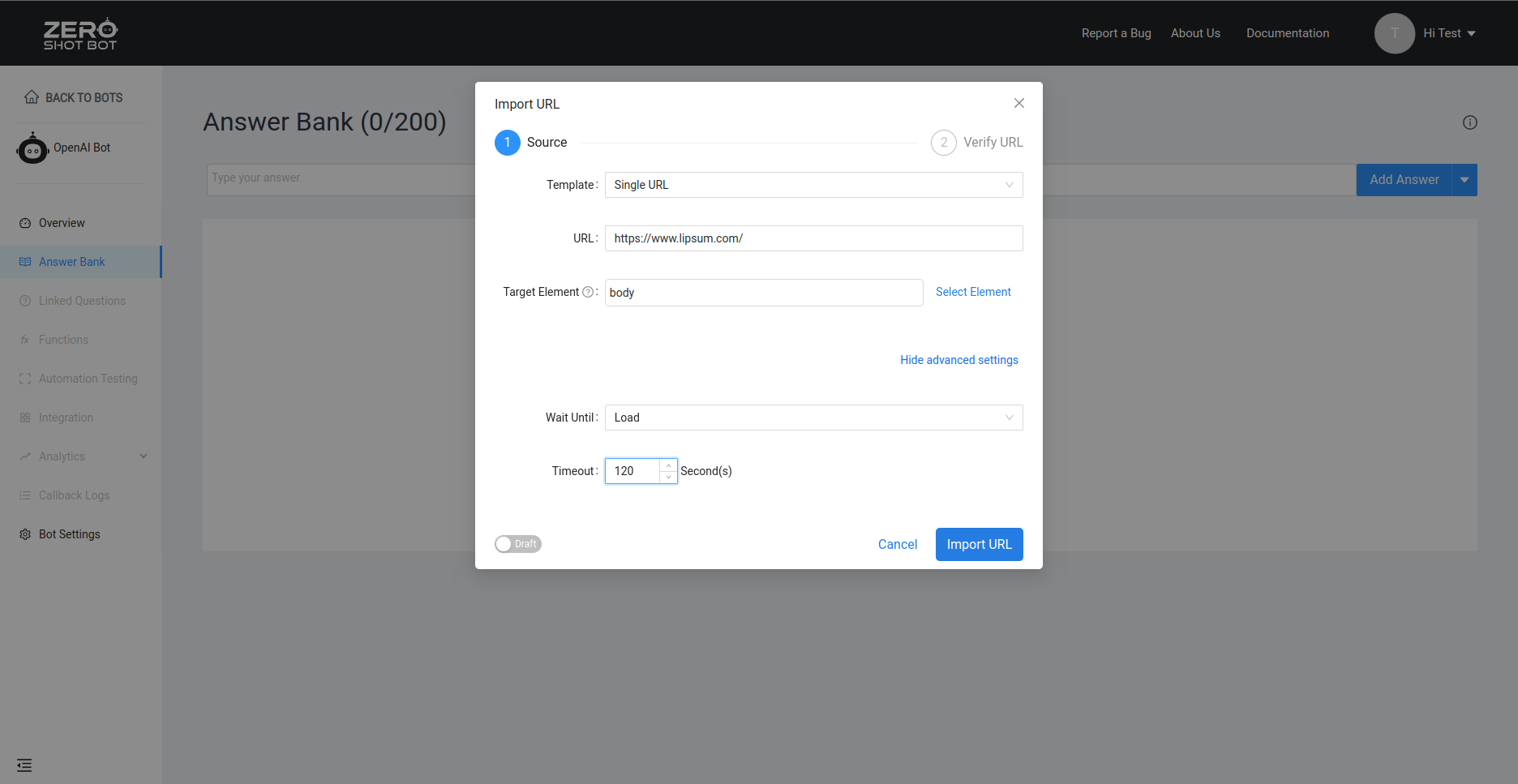View Callback Logs in the sidebar
Viewport: 1518px width, 784px height.
(74, 495)
